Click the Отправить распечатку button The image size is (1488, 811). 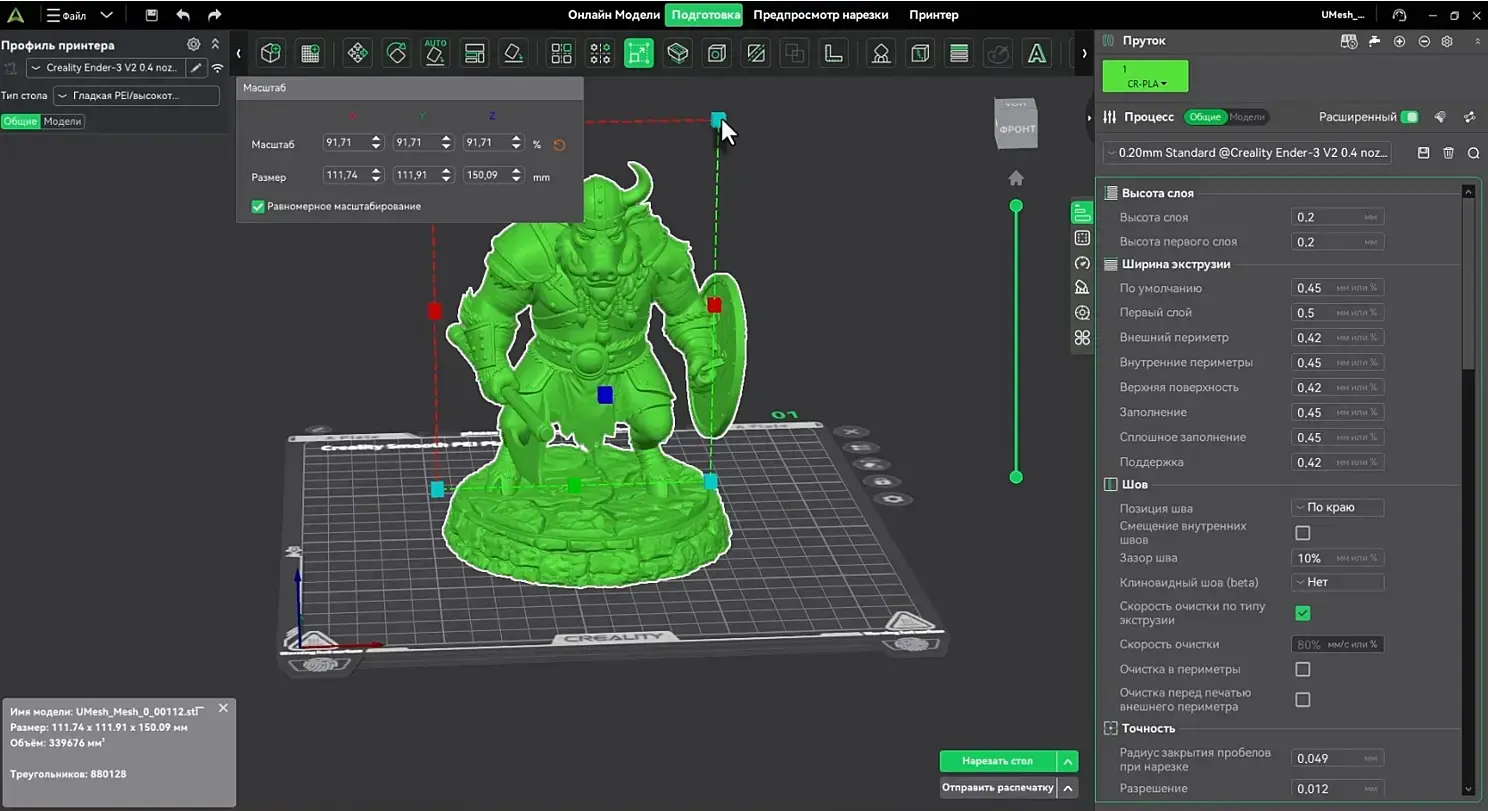click(998, 788)
